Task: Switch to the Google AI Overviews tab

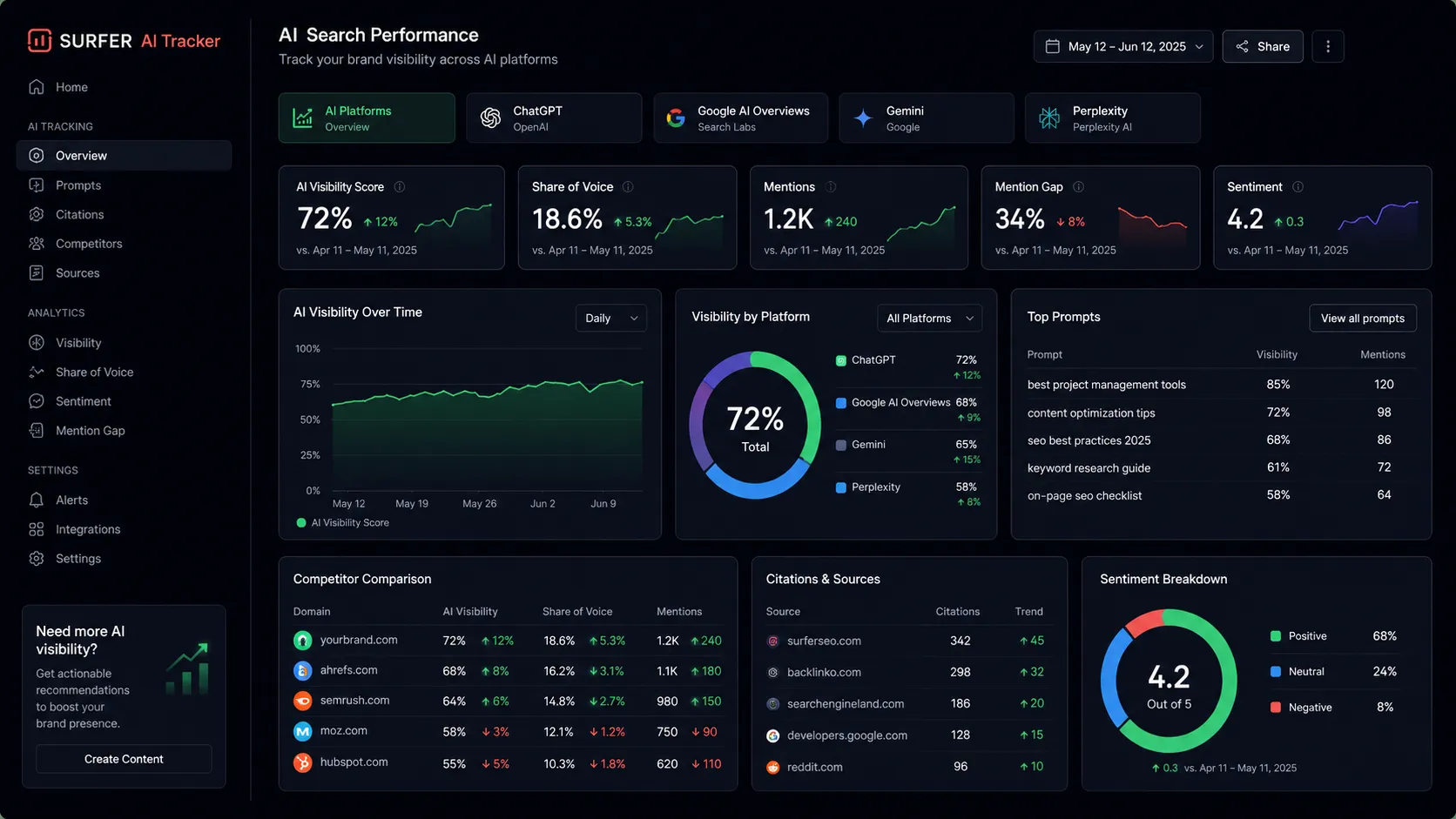Action: 741,117
